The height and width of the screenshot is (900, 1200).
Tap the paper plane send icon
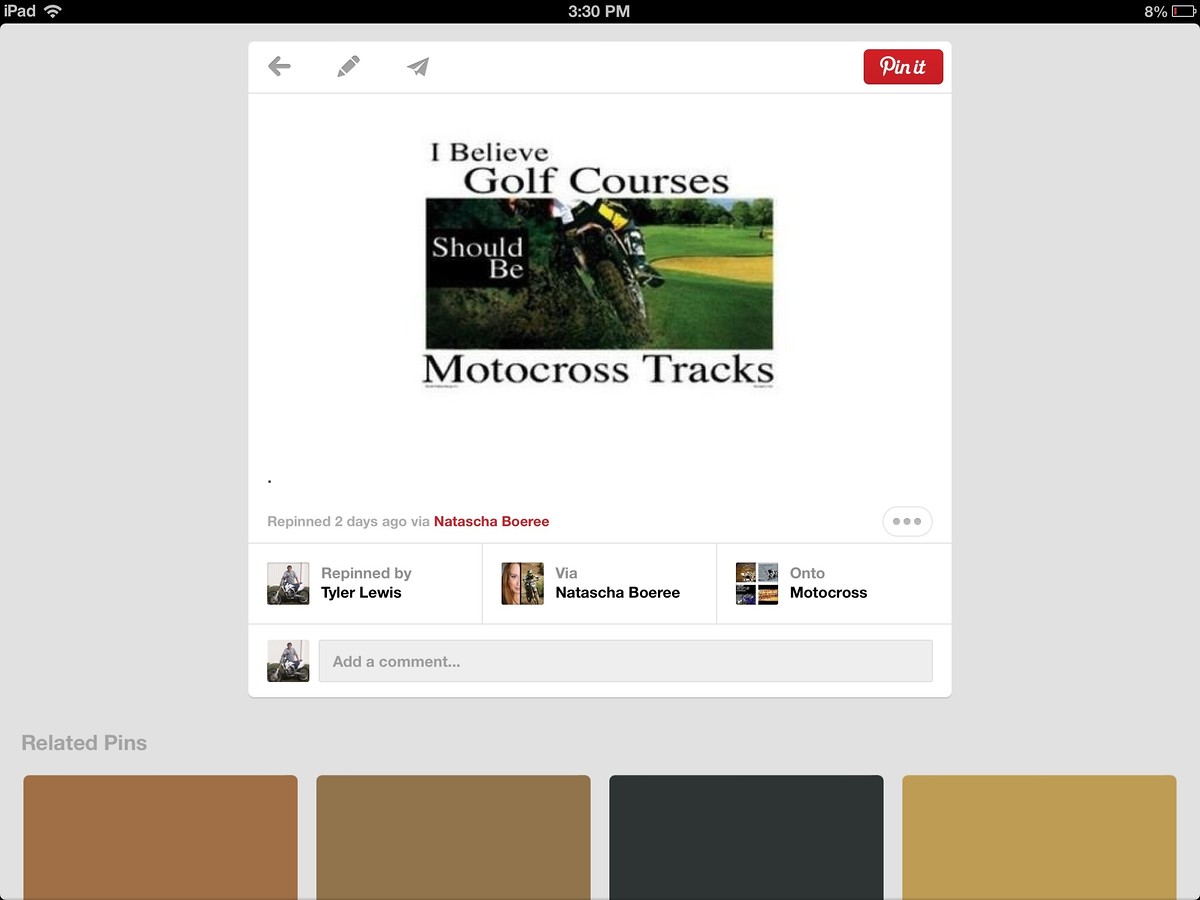point(418,67)
